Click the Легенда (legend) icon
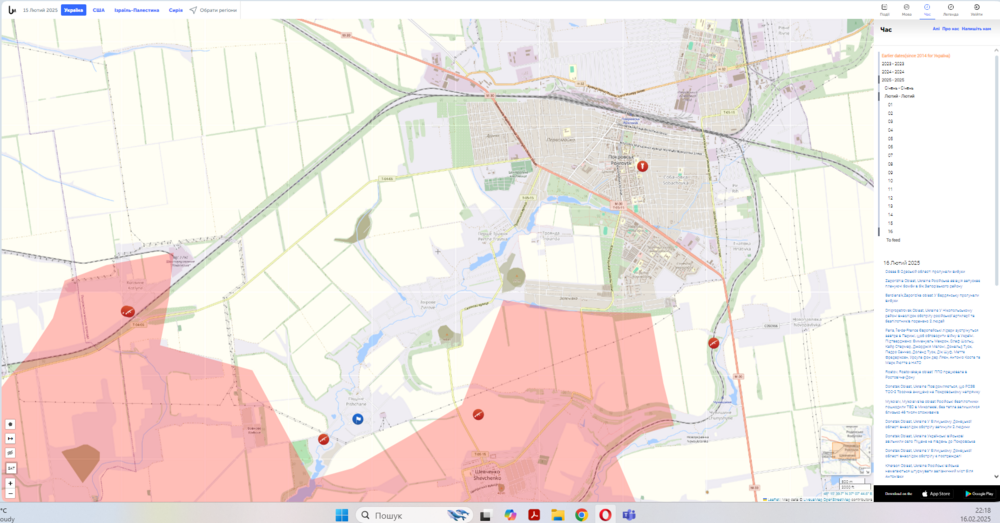Viewport: 1000px width, 523px height. click(950, 9)
